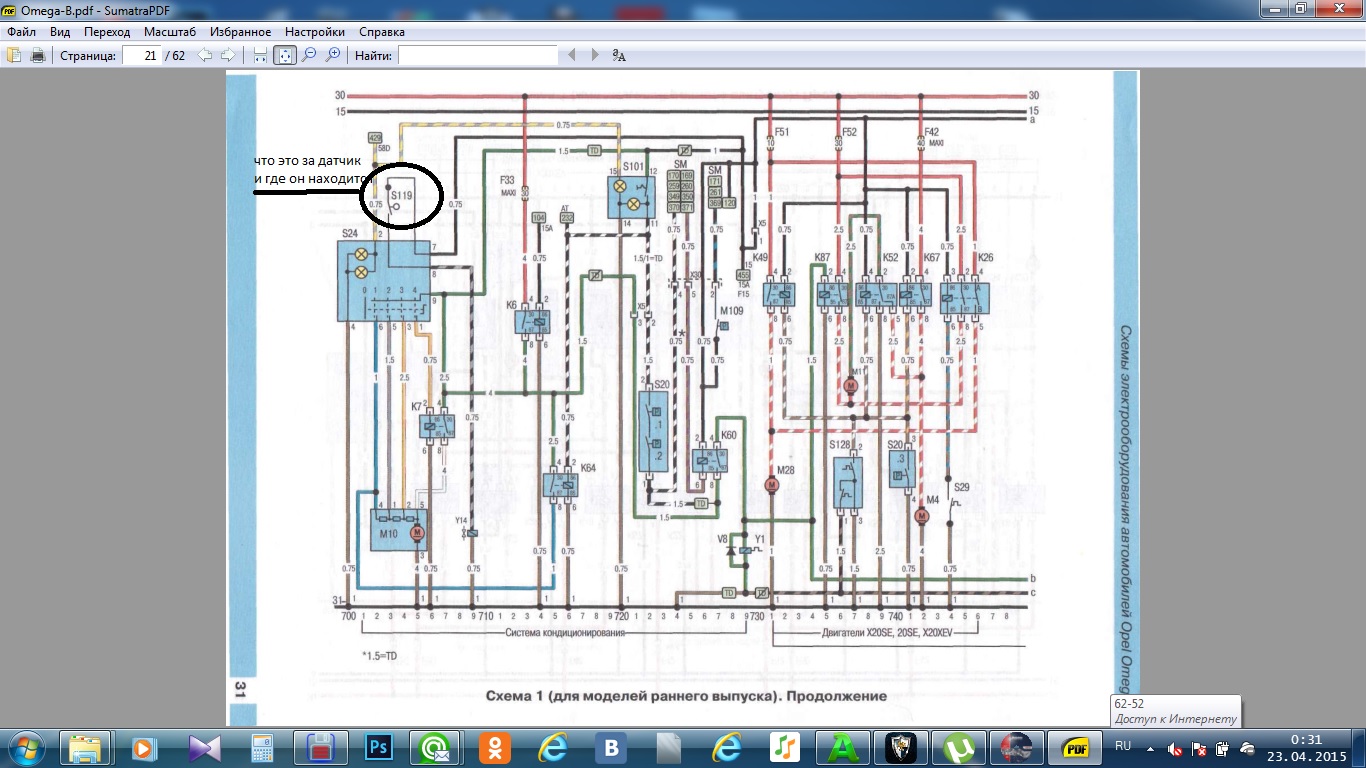Select Fit Page view icon
Screen dimensions: 1366x768
pos(285,55)
